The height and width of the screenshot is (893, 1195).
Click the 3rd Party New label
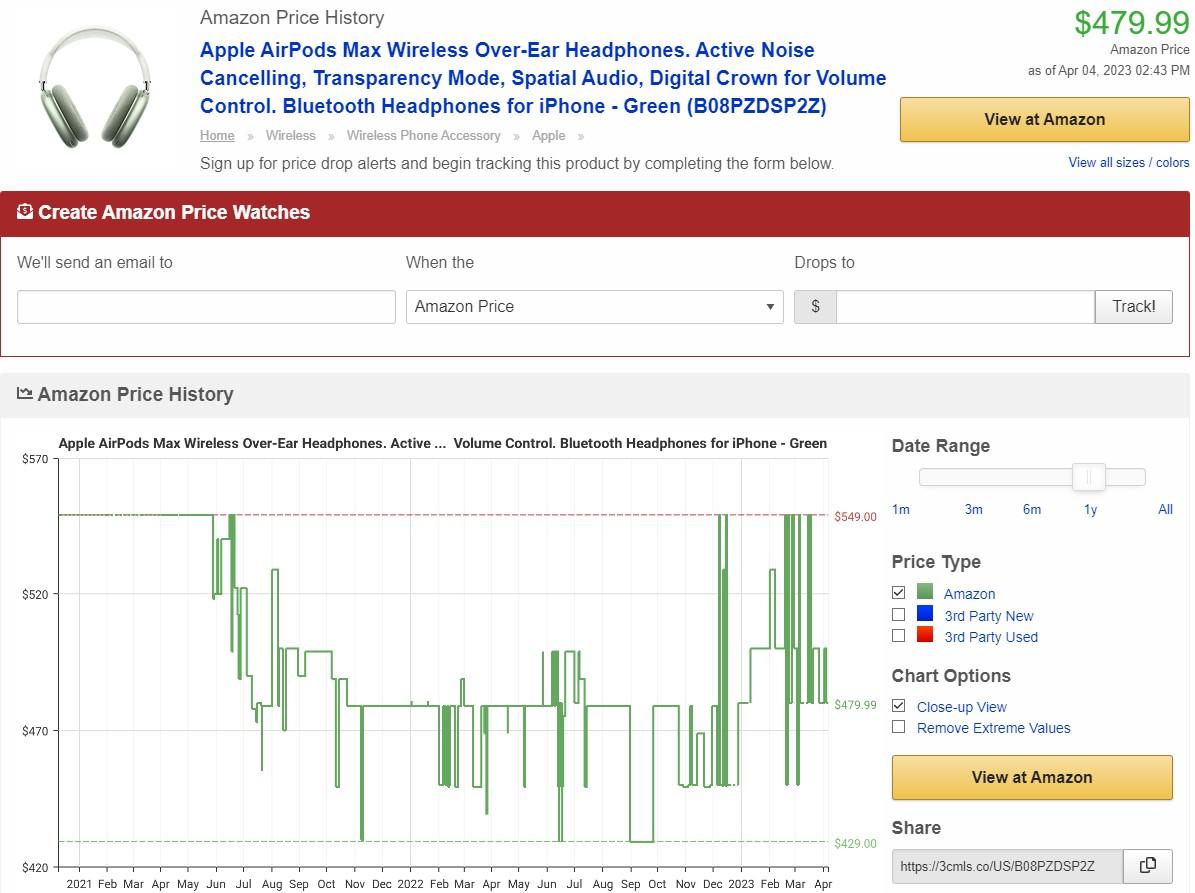989,616
